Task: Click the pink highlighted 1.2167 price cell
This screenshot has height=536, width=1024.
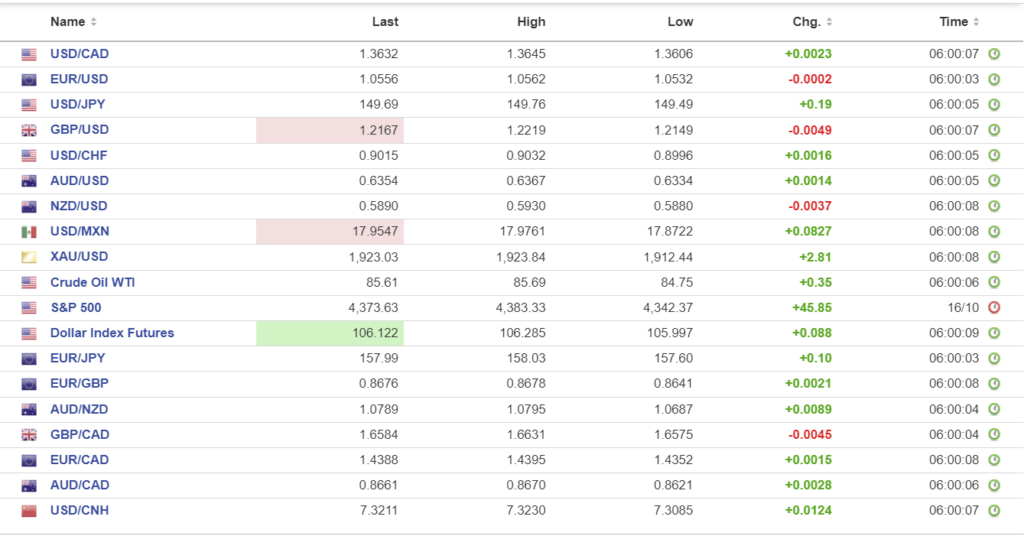Action: click(x=330, y=130)
